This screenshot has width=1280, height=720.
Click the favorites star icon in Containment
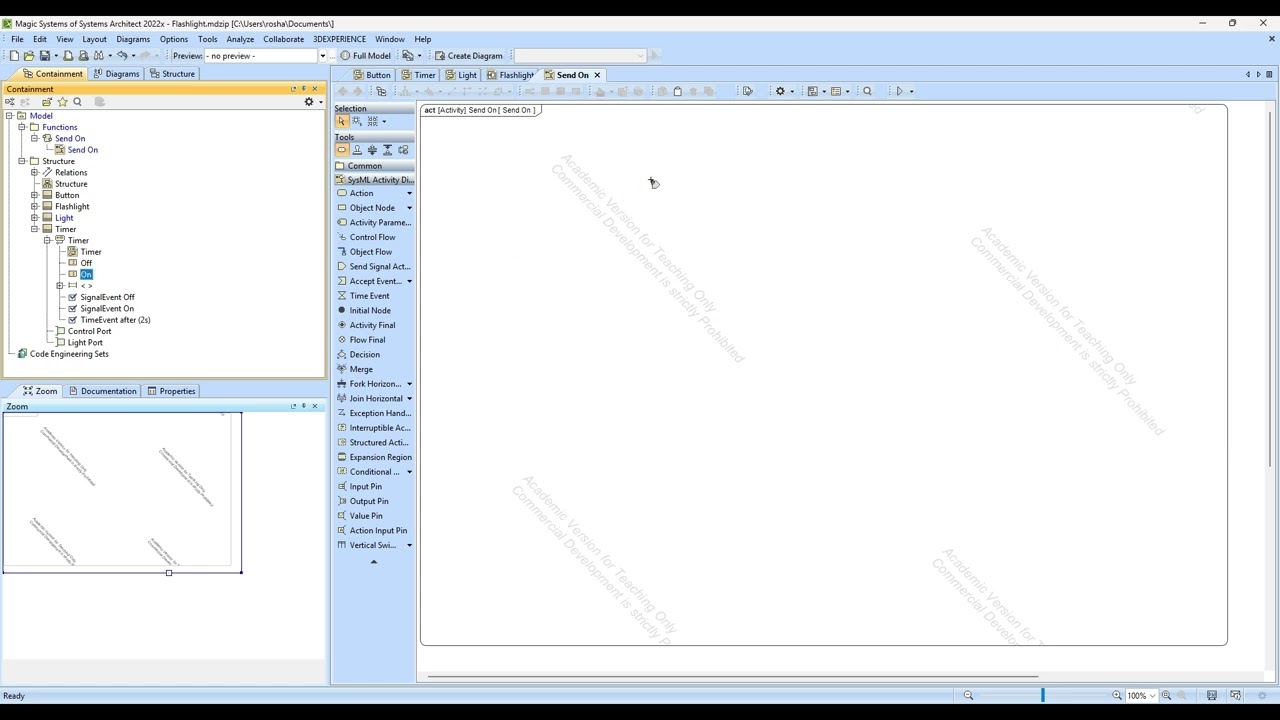click(x=63, y=102)
